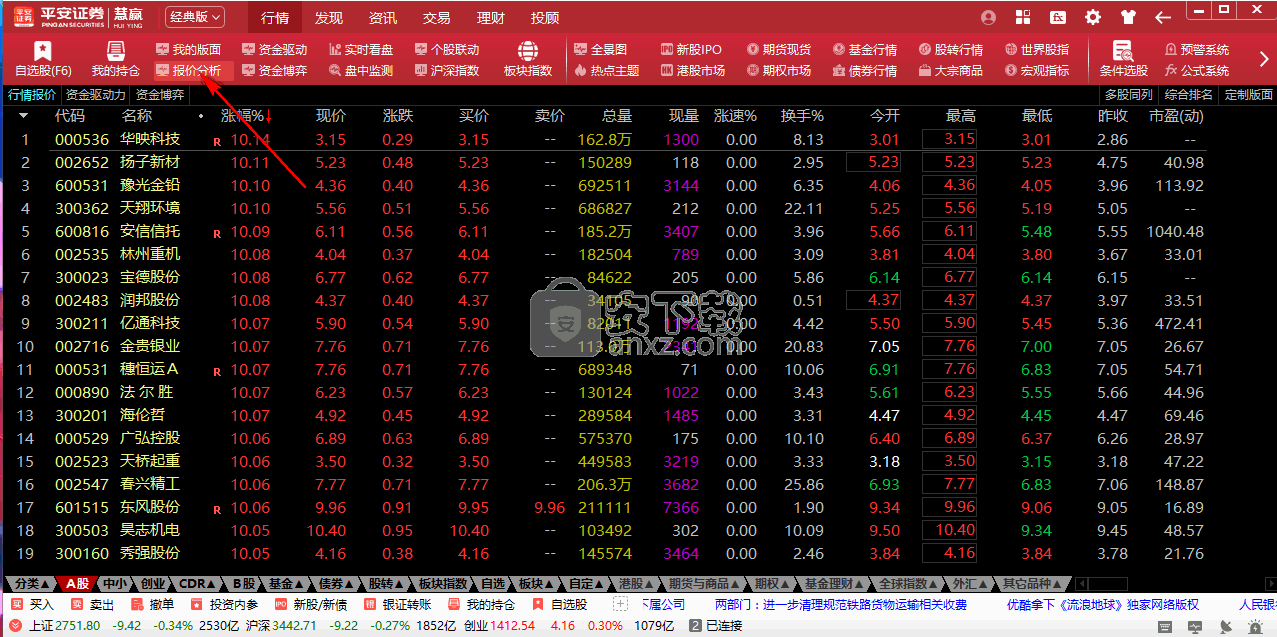The height and width of the screenshot is (637, 1277).
Task: Expand the 港股 bottom menu
Action: tap(637, 583)
